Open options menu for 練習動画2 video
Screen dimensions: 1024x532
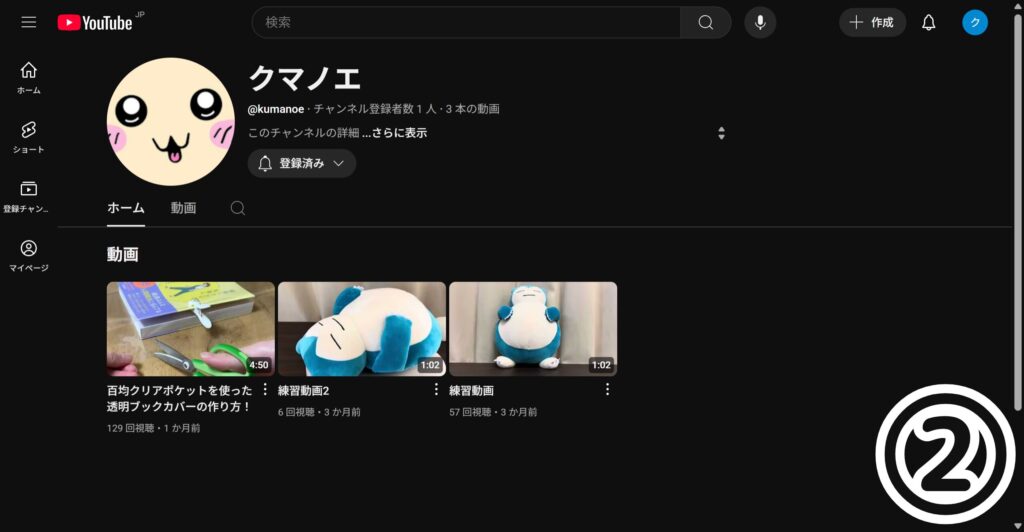(x=436, y=390)
